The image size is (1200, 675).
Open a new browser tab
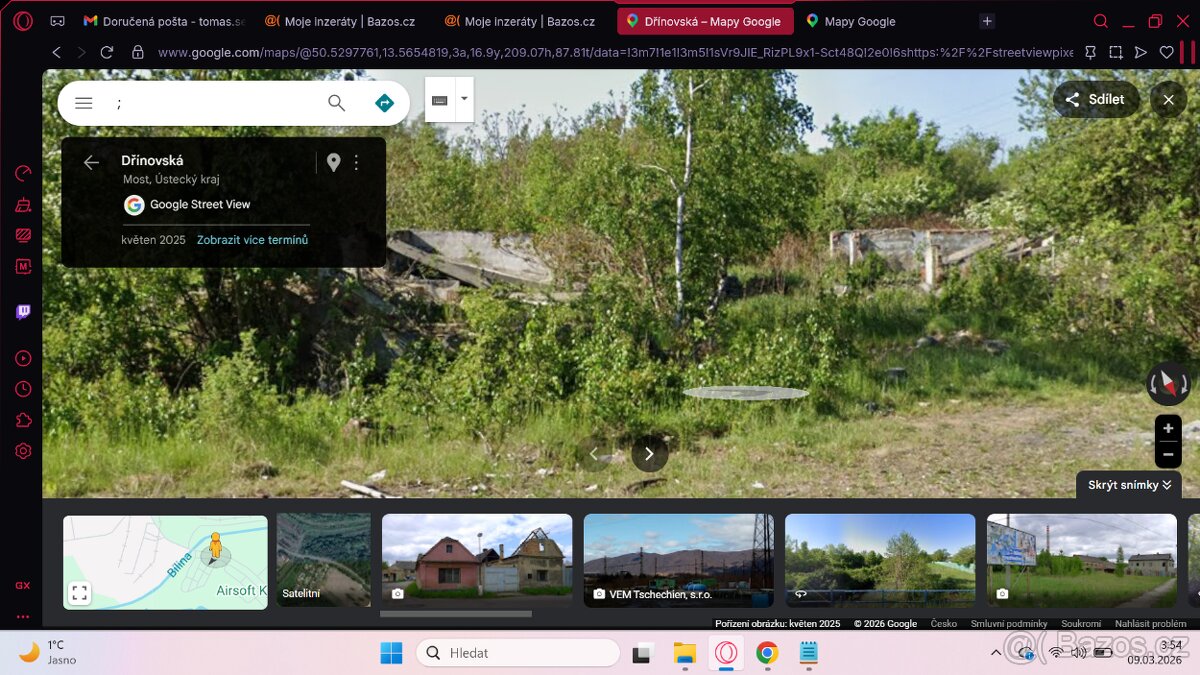(x=987, y=21)
